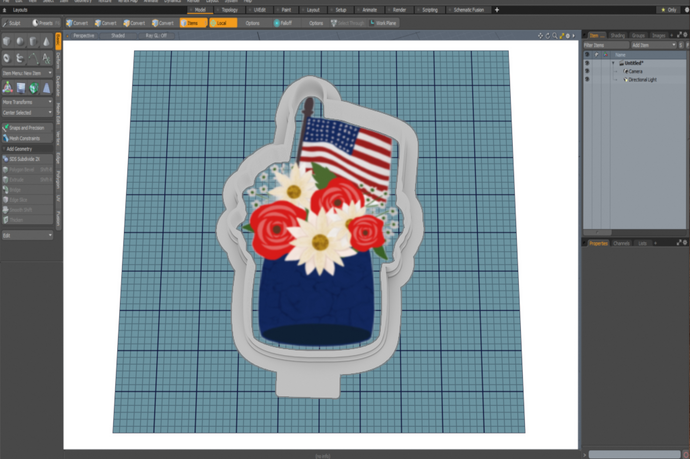This screenshot has width=690, height=459.
Task: Click the yellow viewport maximize icon
Action: [562, 36]
